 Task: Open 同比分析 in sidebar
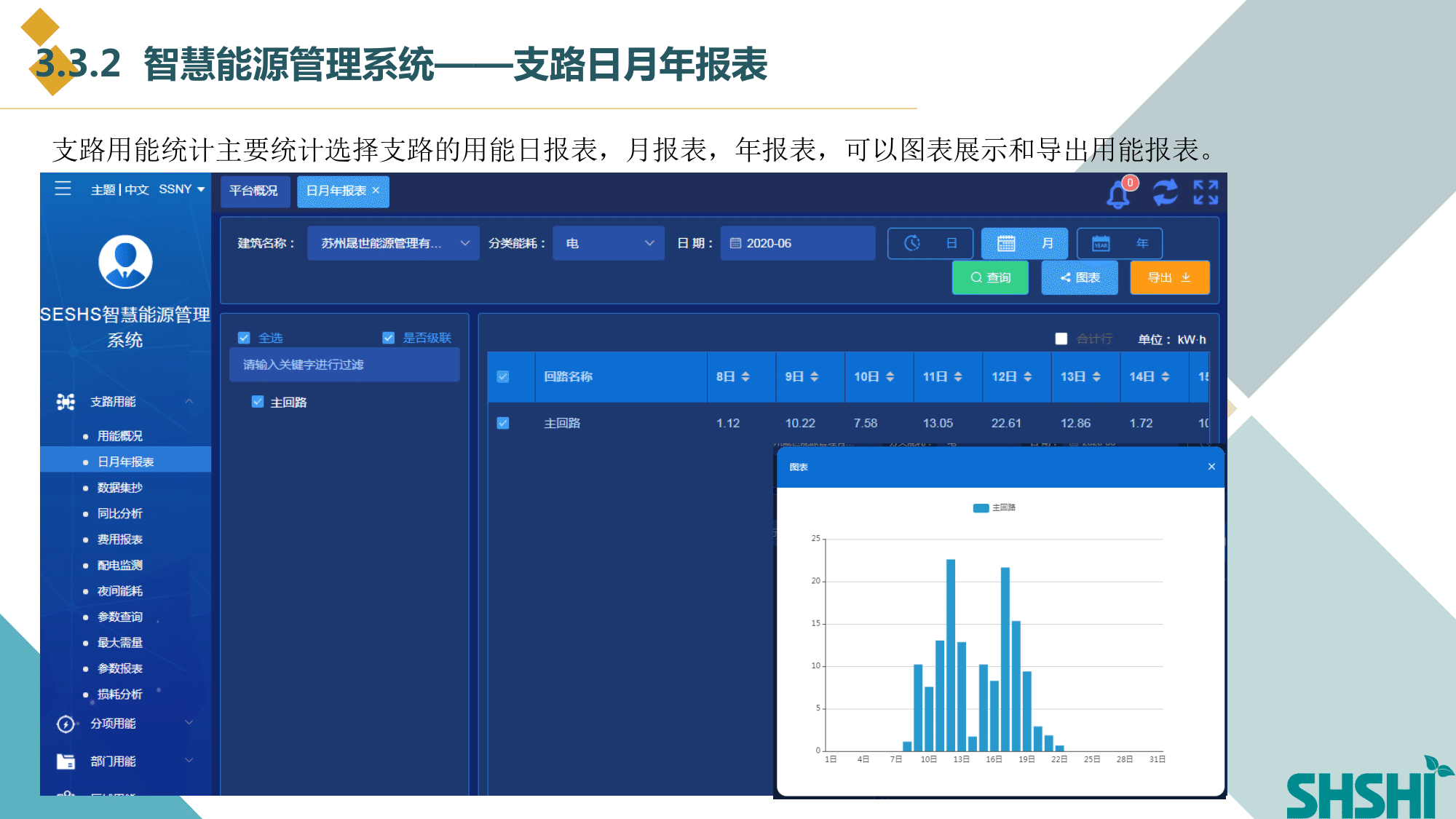[x=120, y=514]
